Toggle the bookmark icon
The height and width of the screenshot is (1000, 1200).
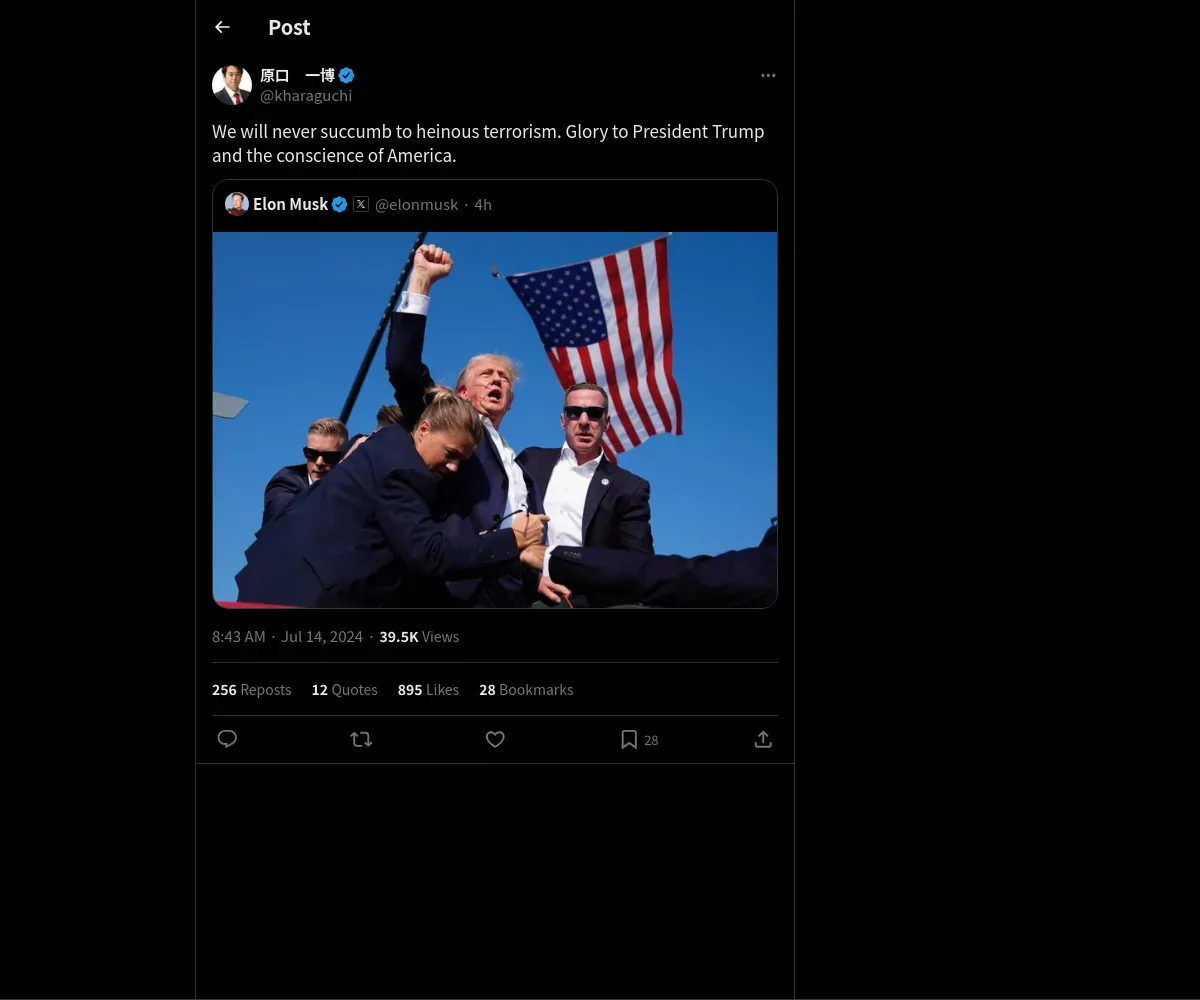tap(629, 739)
